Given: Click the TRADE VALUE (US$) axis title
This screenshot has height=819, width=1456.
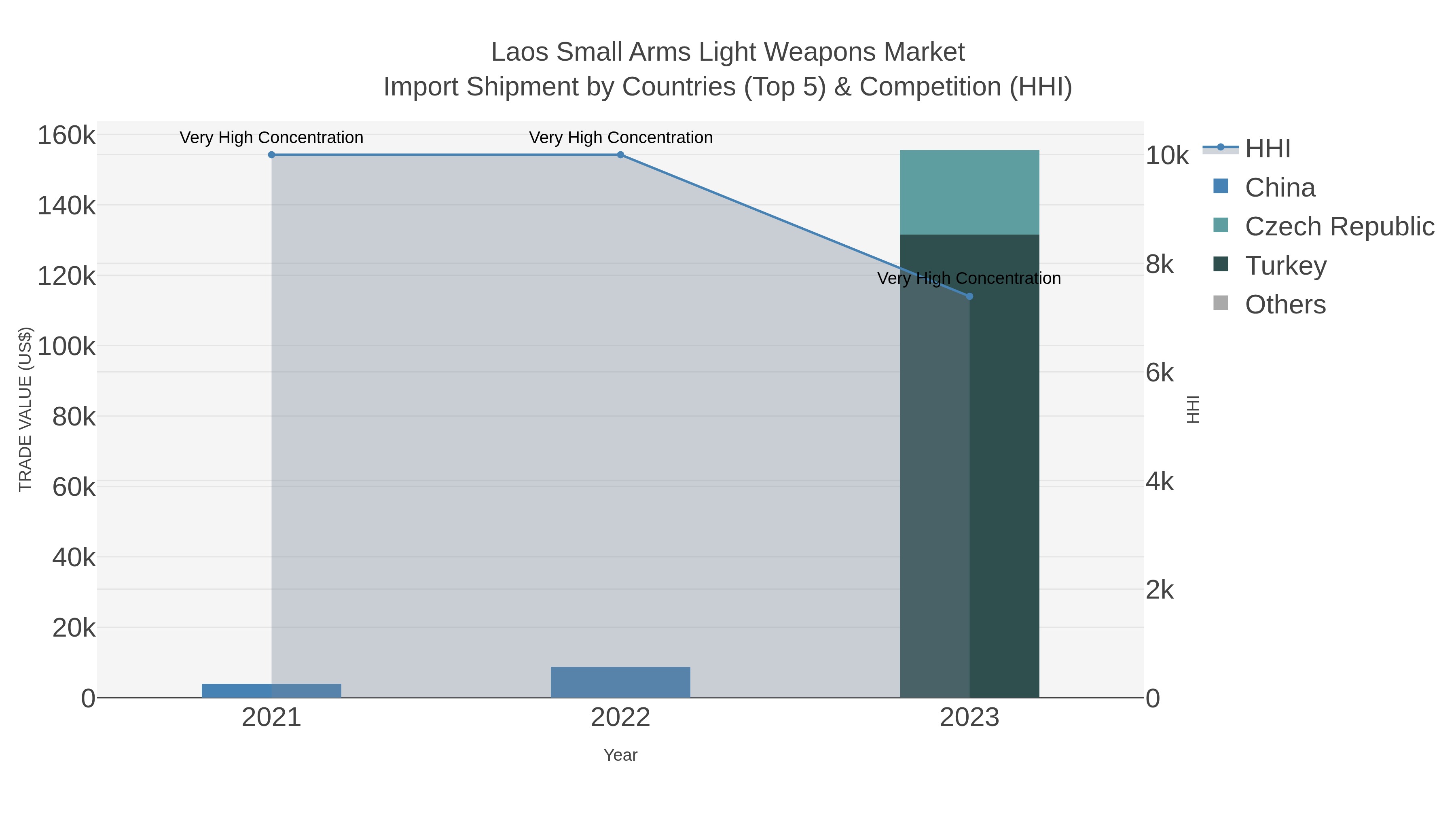Looking at the screenshot, I should 25,409.
